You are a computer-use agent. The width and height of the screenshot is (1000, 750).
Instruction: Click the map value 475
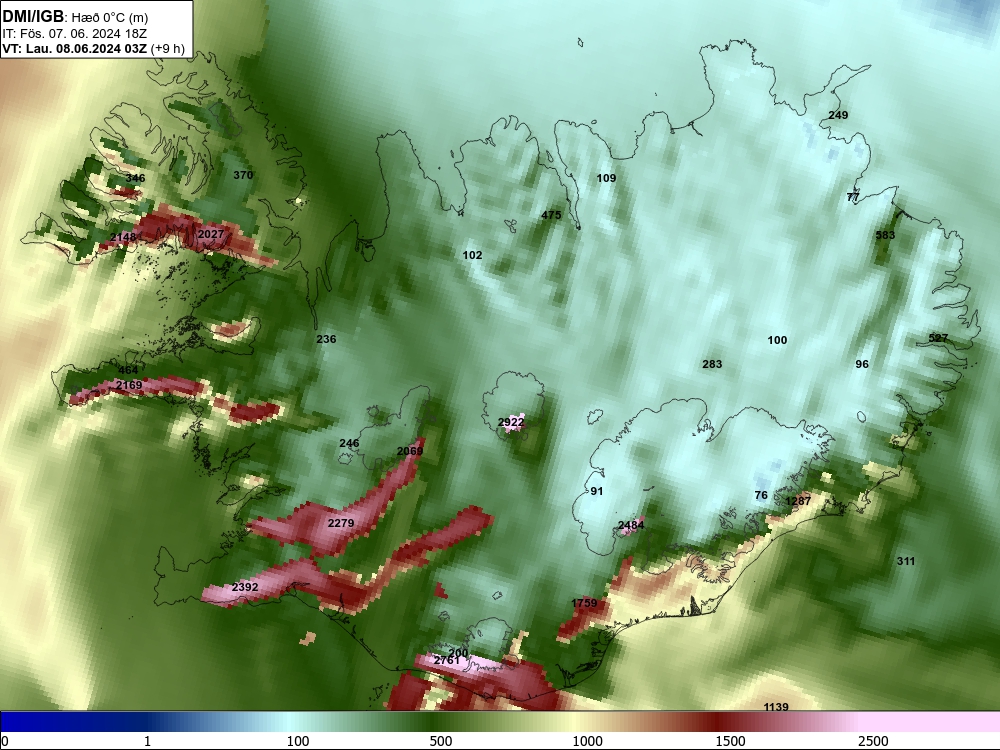551,215
